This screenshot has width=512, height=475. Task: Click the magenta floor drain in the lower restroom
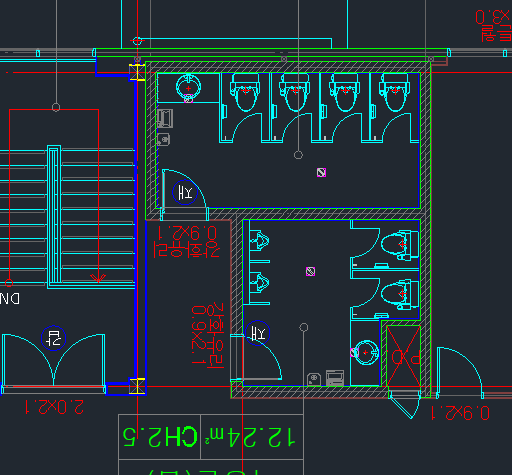tap(310, 271)
